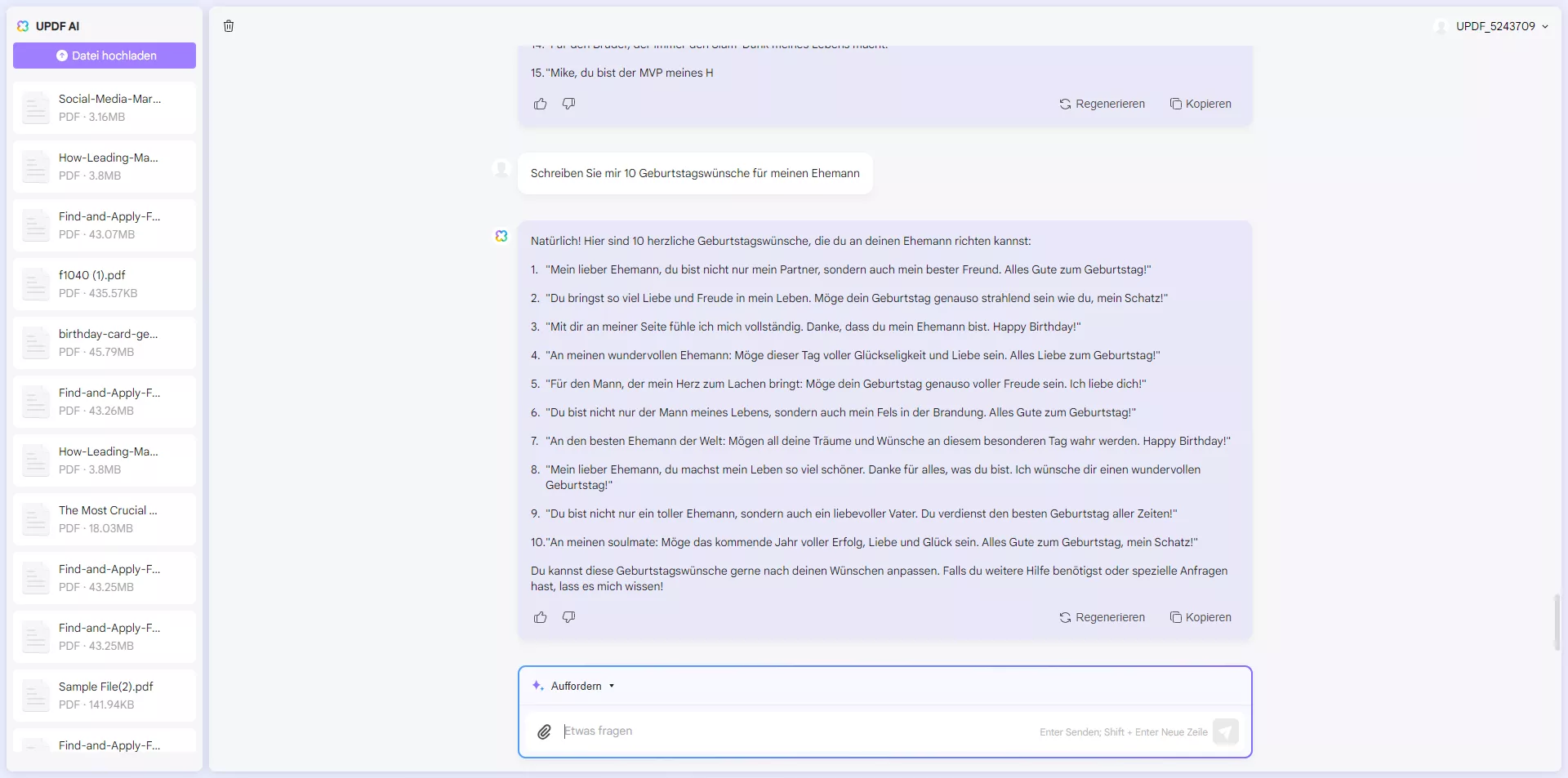
Task: Click the UPDF AI avatar beside the answer
Action: (501, 236)
